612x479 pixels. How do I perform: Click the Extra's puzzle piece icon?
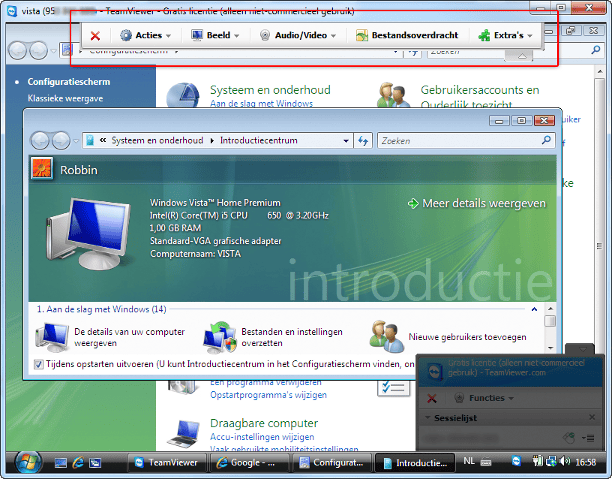pos(484,36)
